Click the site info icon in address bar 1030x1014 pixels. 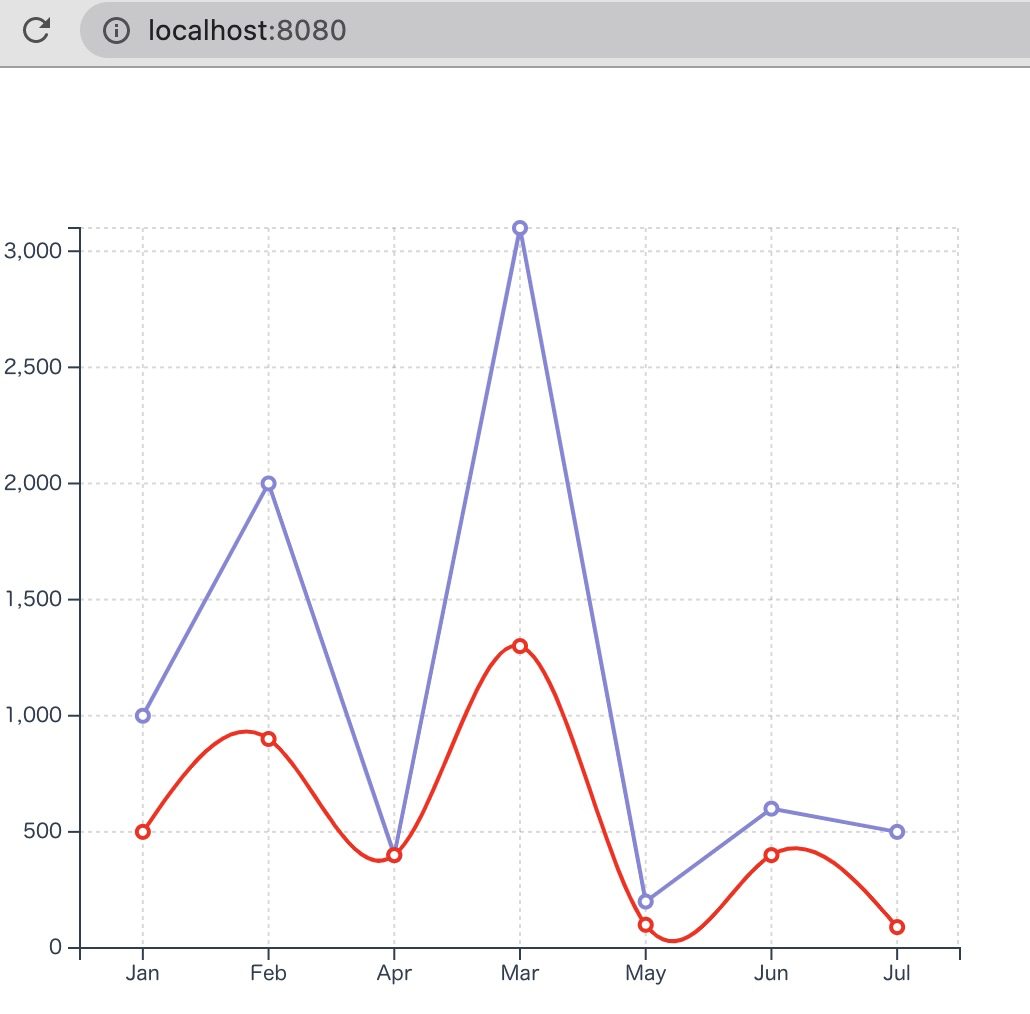(x=117, y=31)
